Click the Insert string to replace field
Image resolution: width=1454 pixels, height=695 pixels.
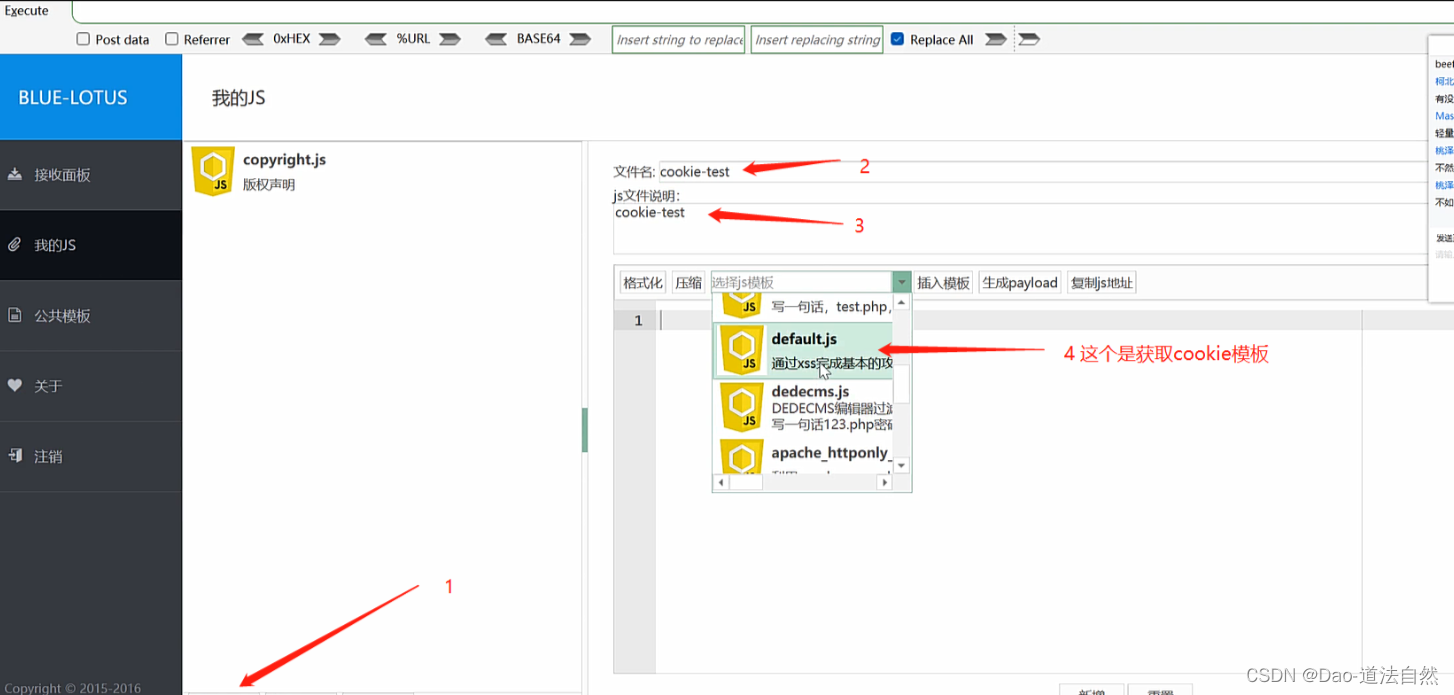[678, 40]
